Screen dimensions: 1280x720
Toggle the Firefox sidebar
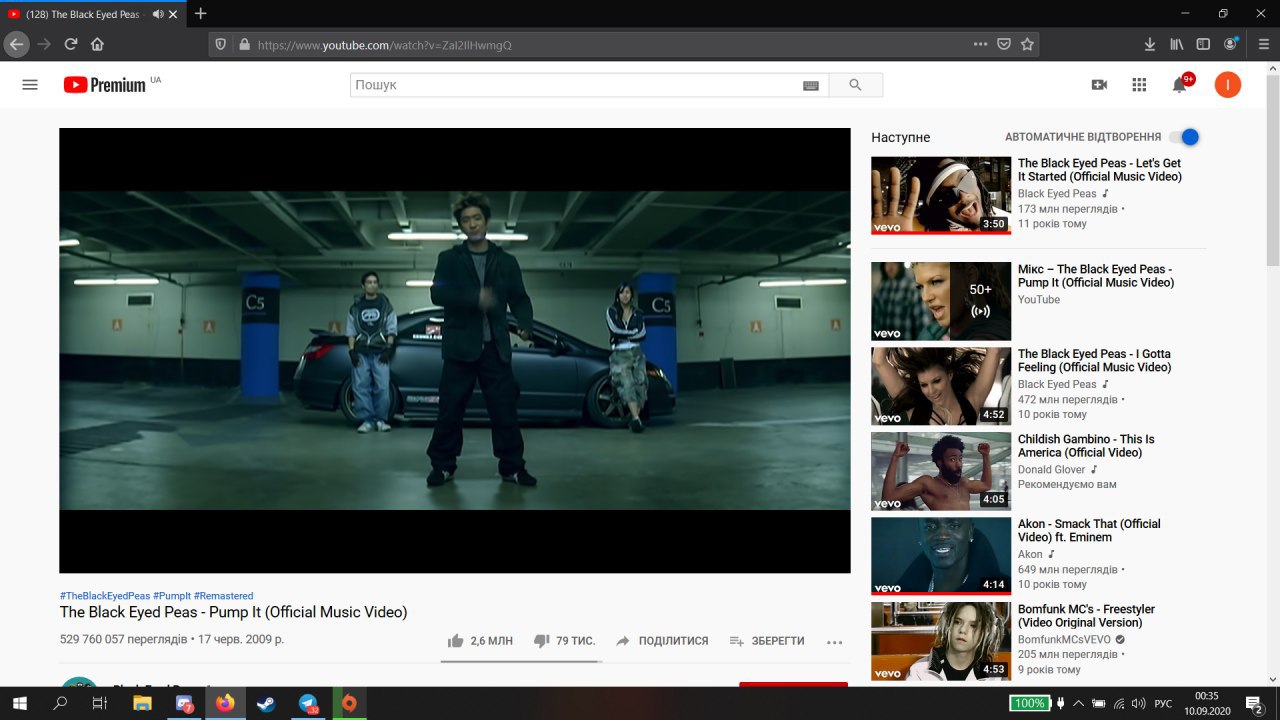[x=1203, y=44]
